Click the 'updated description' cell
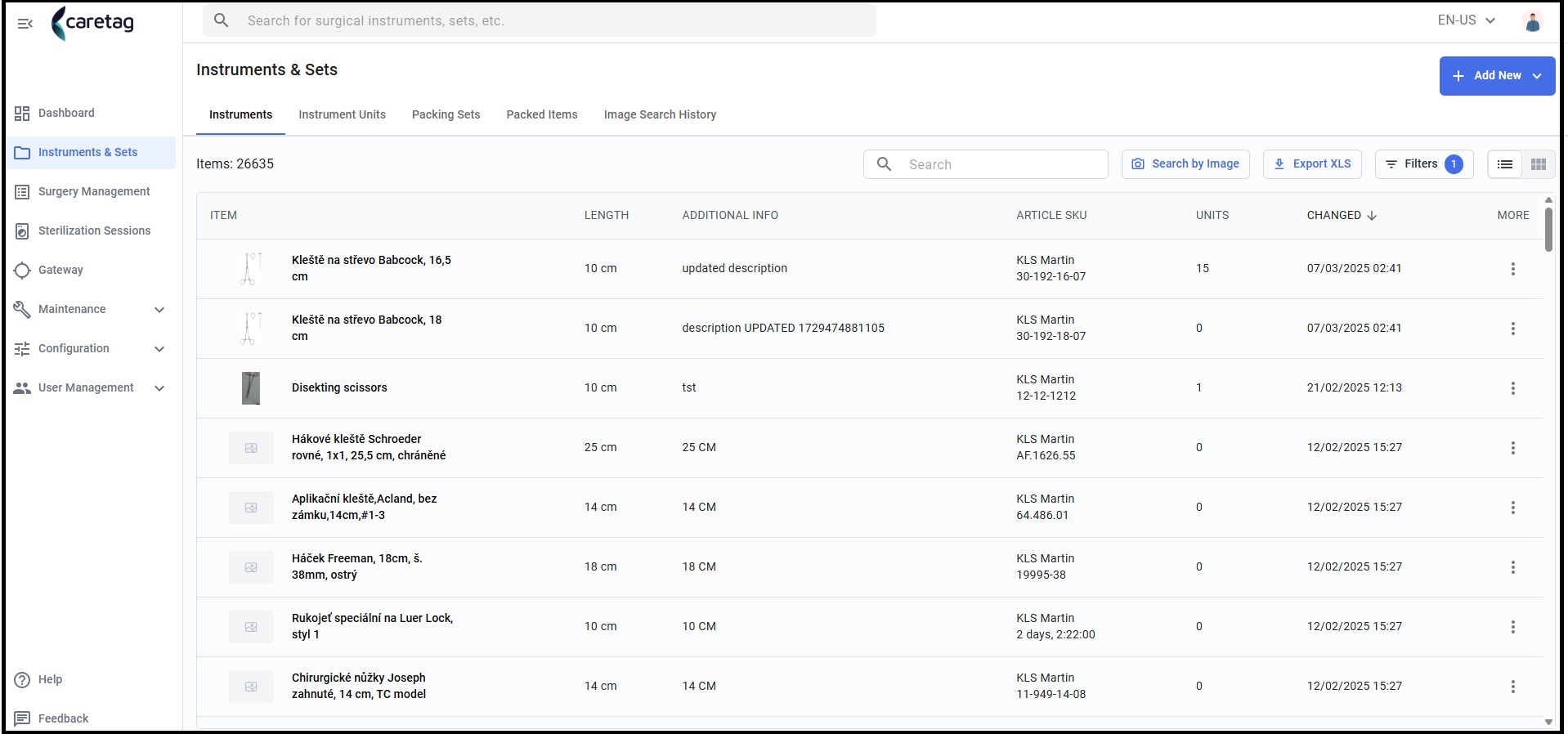This screenshot has width=1568, height=734. click(734, 269)
